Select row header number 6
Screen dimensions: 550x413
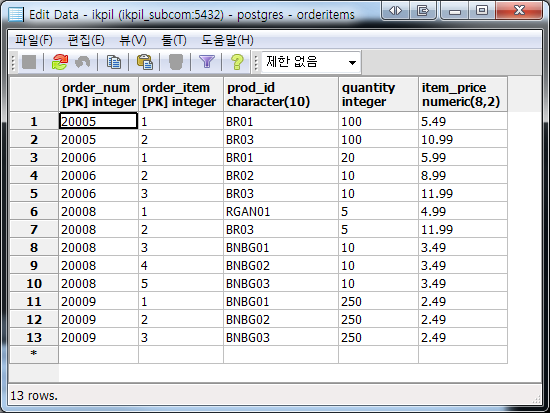[34, 212]
